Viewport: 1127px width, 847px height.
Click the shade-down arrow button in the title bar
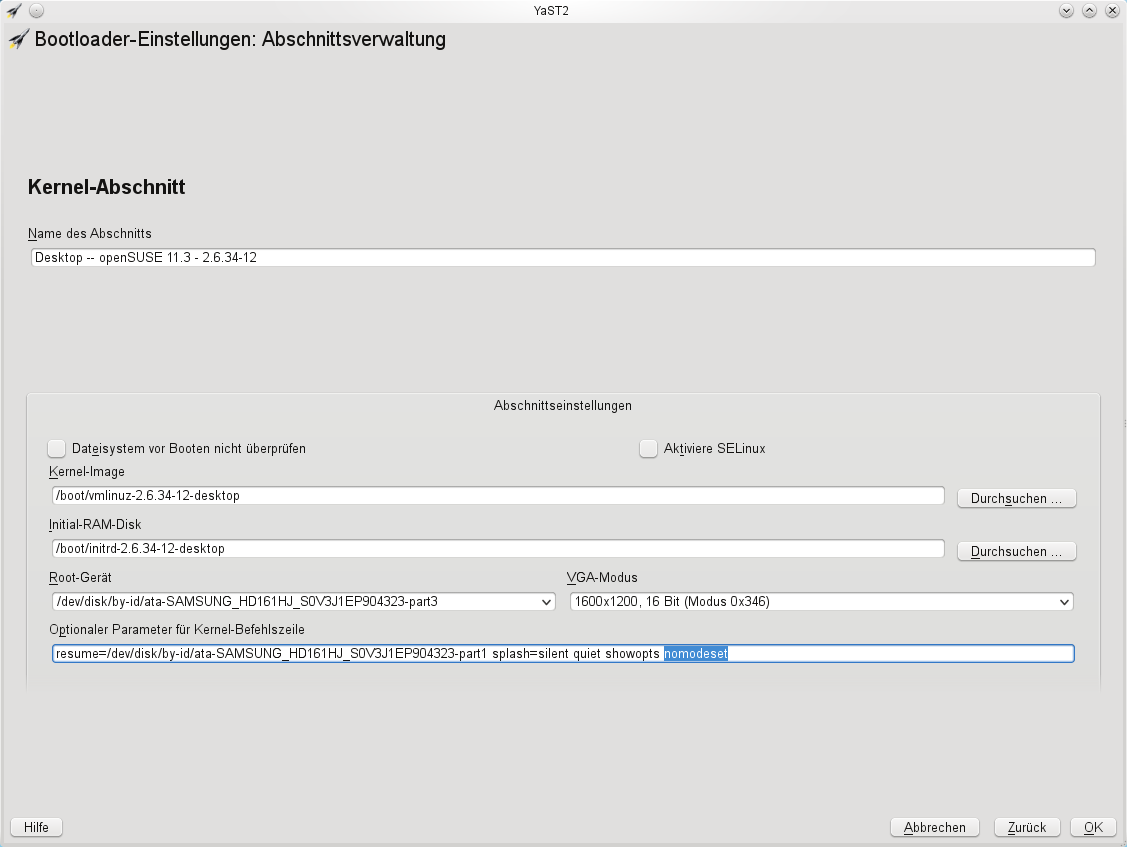(1067, 10)
